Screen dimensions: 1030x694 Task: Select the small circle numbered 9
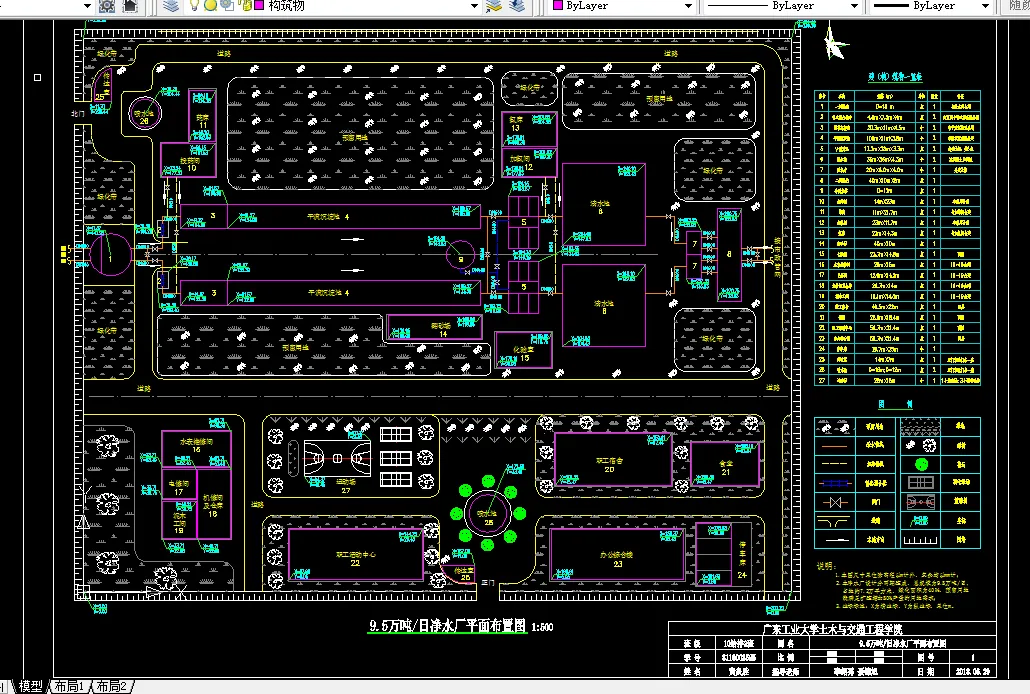click(x=460, y=255)
